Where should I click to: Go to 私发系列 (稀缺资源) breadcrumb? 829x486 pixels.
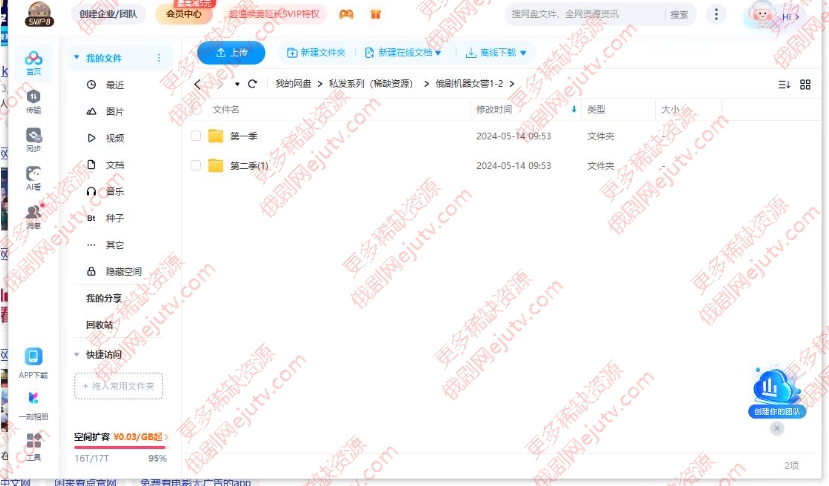pyautogui.click(x=371, y=84)
